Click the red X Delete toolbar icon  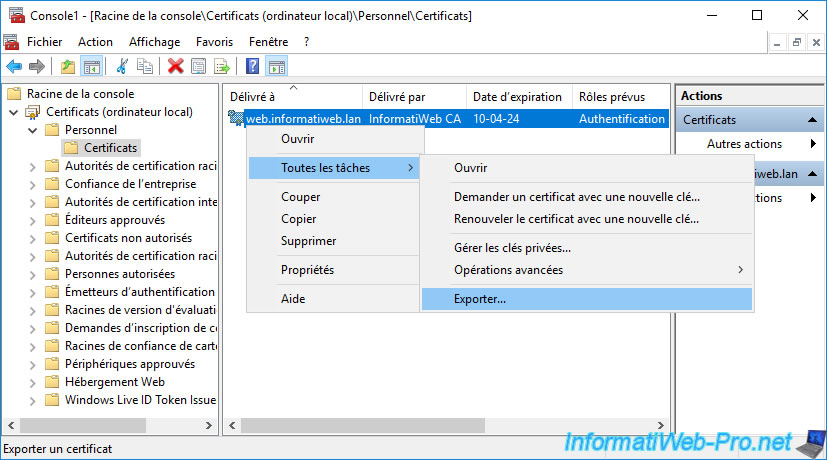[176, 67]
